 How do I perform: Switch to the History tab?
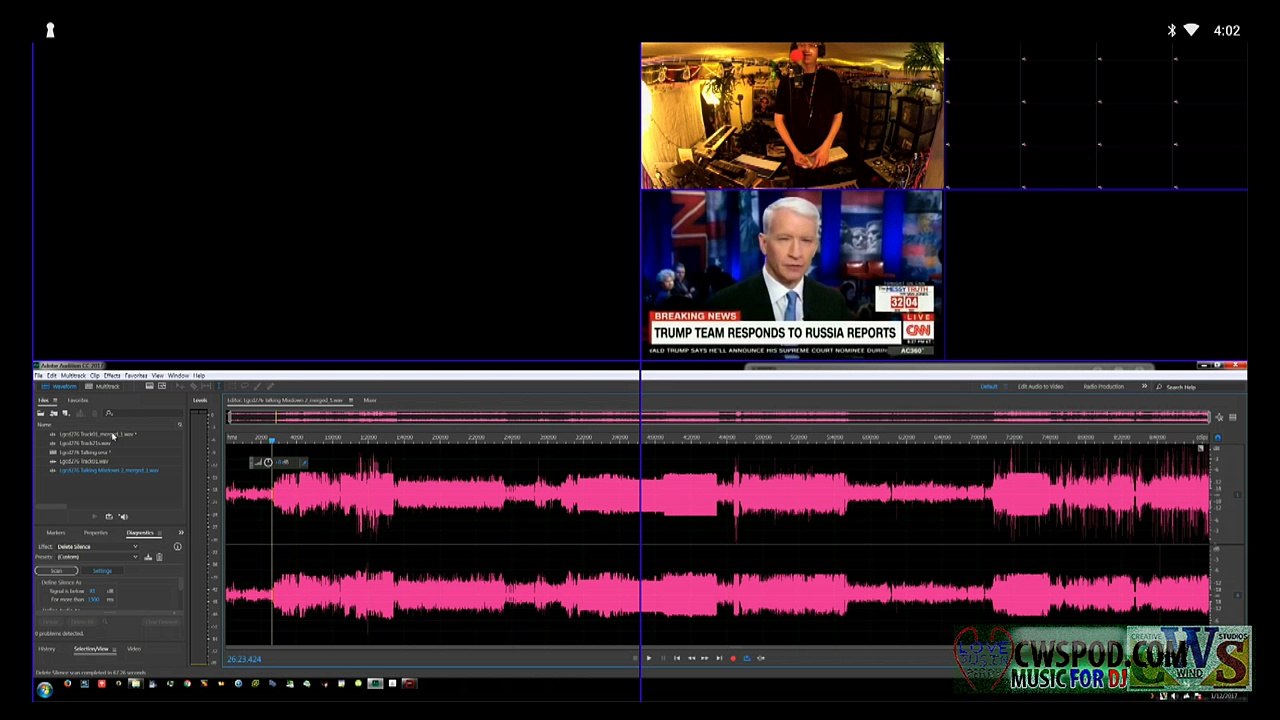click(x=47, y=649)
